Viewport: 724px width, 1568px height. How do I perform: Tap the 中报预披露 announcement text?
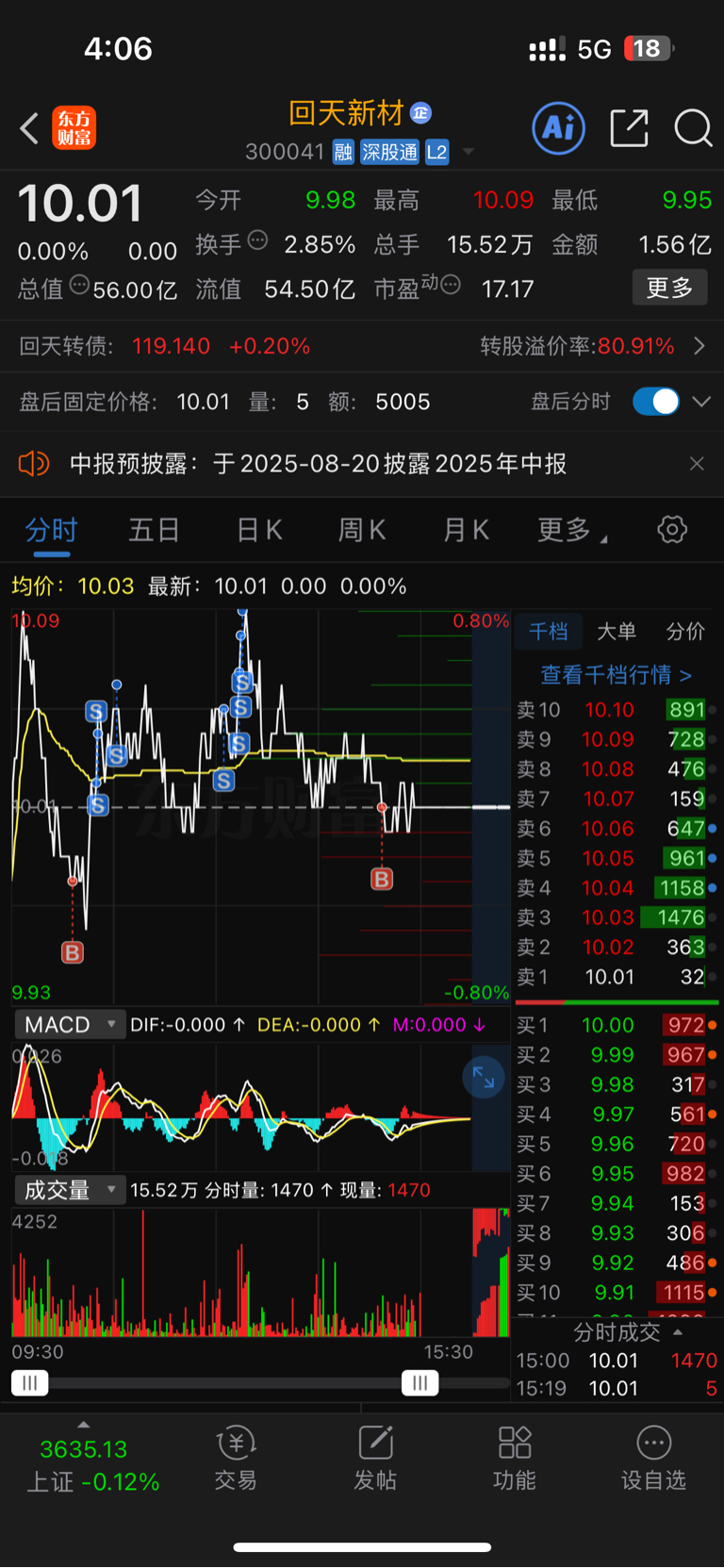[x=319, y=463]
